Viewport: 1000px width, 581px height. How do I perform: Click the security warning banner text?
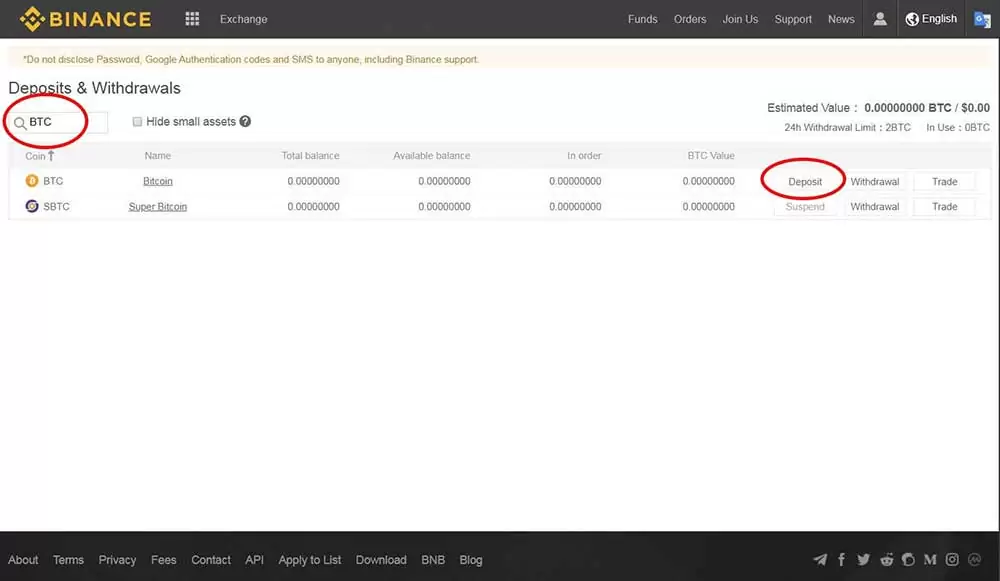point(251,59)
